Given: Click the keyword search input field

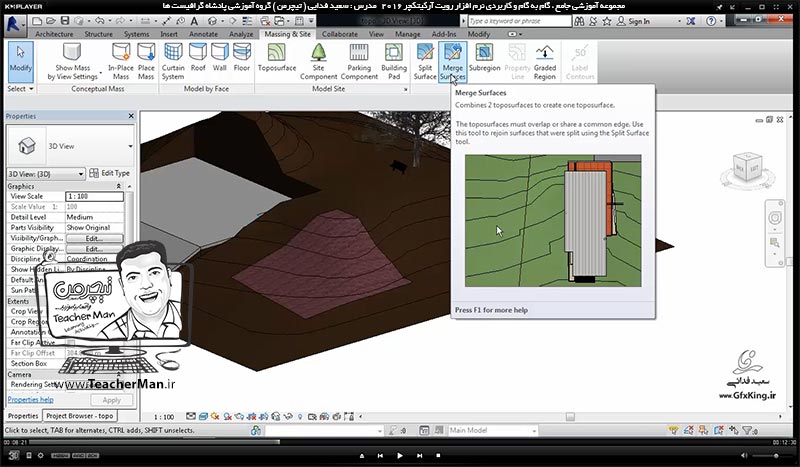Looking at the screenshot, I should click(x=519, y=21).
